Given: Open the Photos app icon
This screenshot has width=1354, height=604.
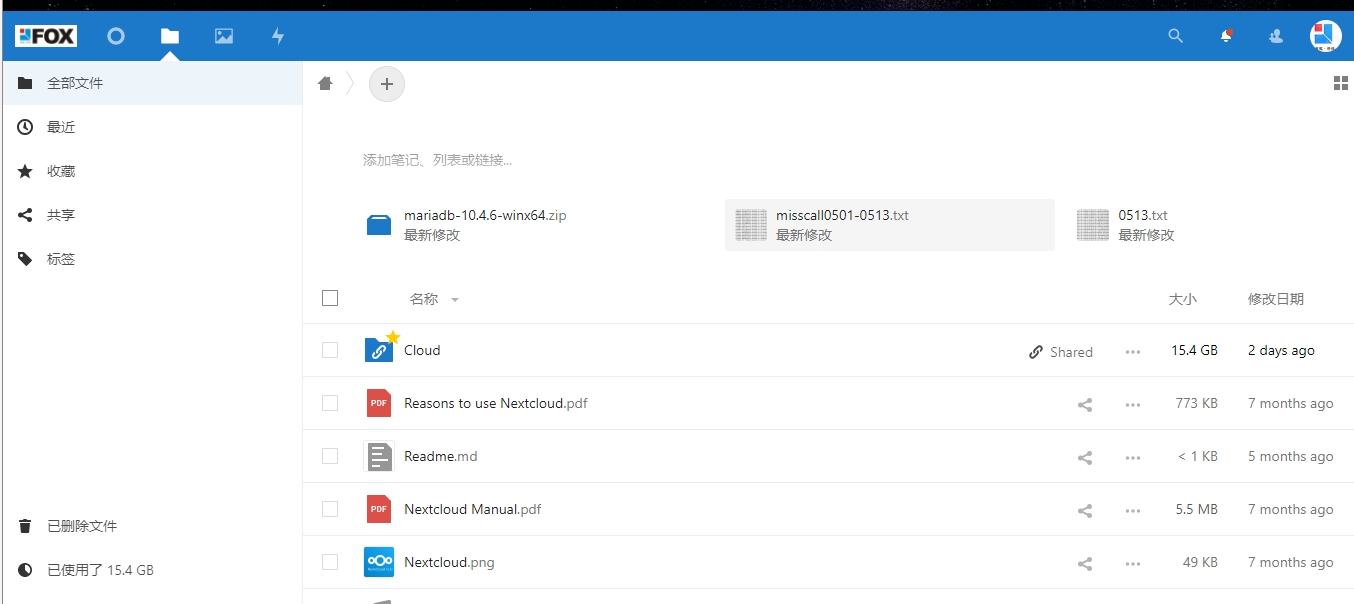Looking at the screenshot, I should point(224,36).
